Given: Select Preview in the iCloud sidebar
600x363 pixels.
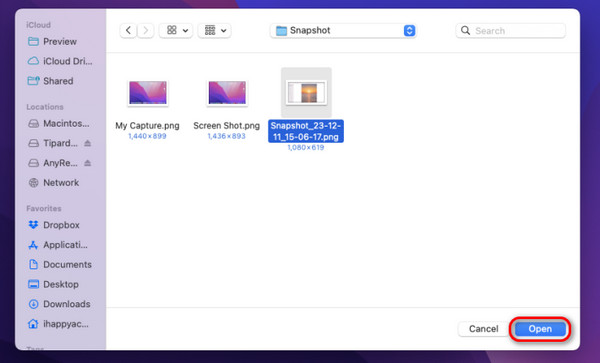Looking at the screenshot, I should tap(60, 41).
